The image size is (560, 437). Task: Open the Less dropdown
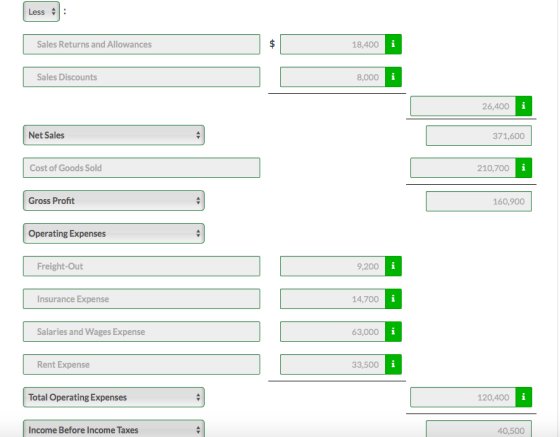[x=41, y=12]
